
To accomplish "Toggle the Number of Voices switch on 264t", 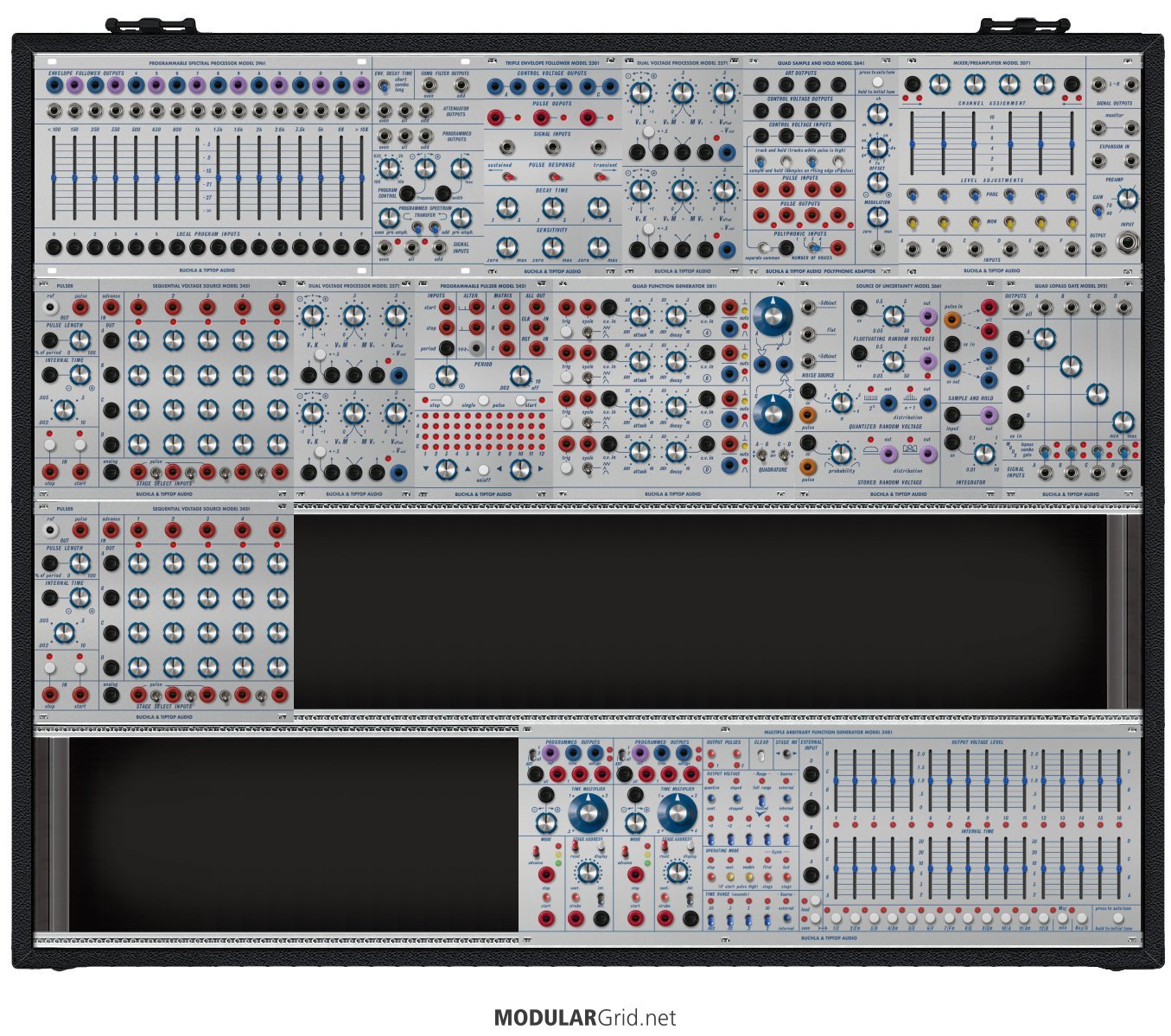I will (x=814, y=248).
